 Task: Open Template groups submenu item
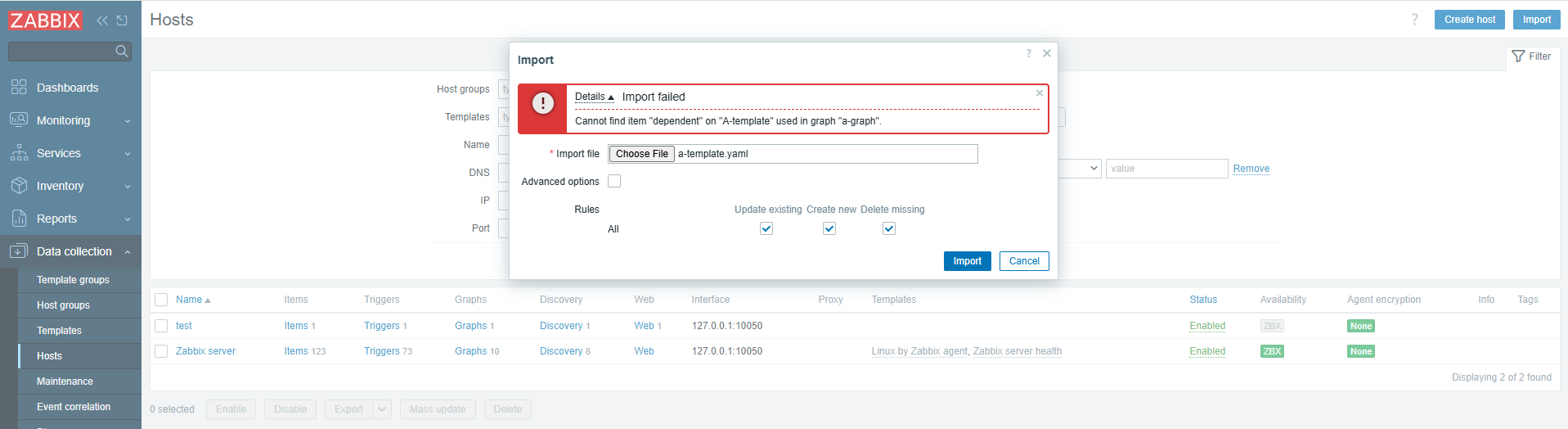(x=73, y=280)
